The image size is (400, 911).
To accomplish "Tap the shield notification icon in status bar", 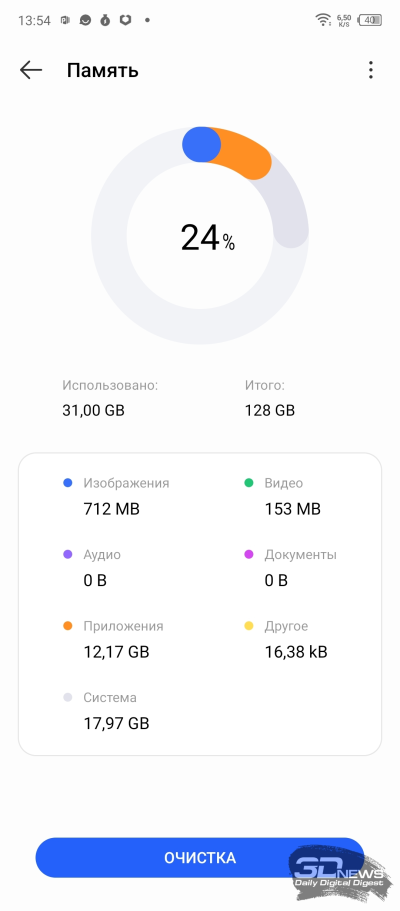I will (124, 20).
